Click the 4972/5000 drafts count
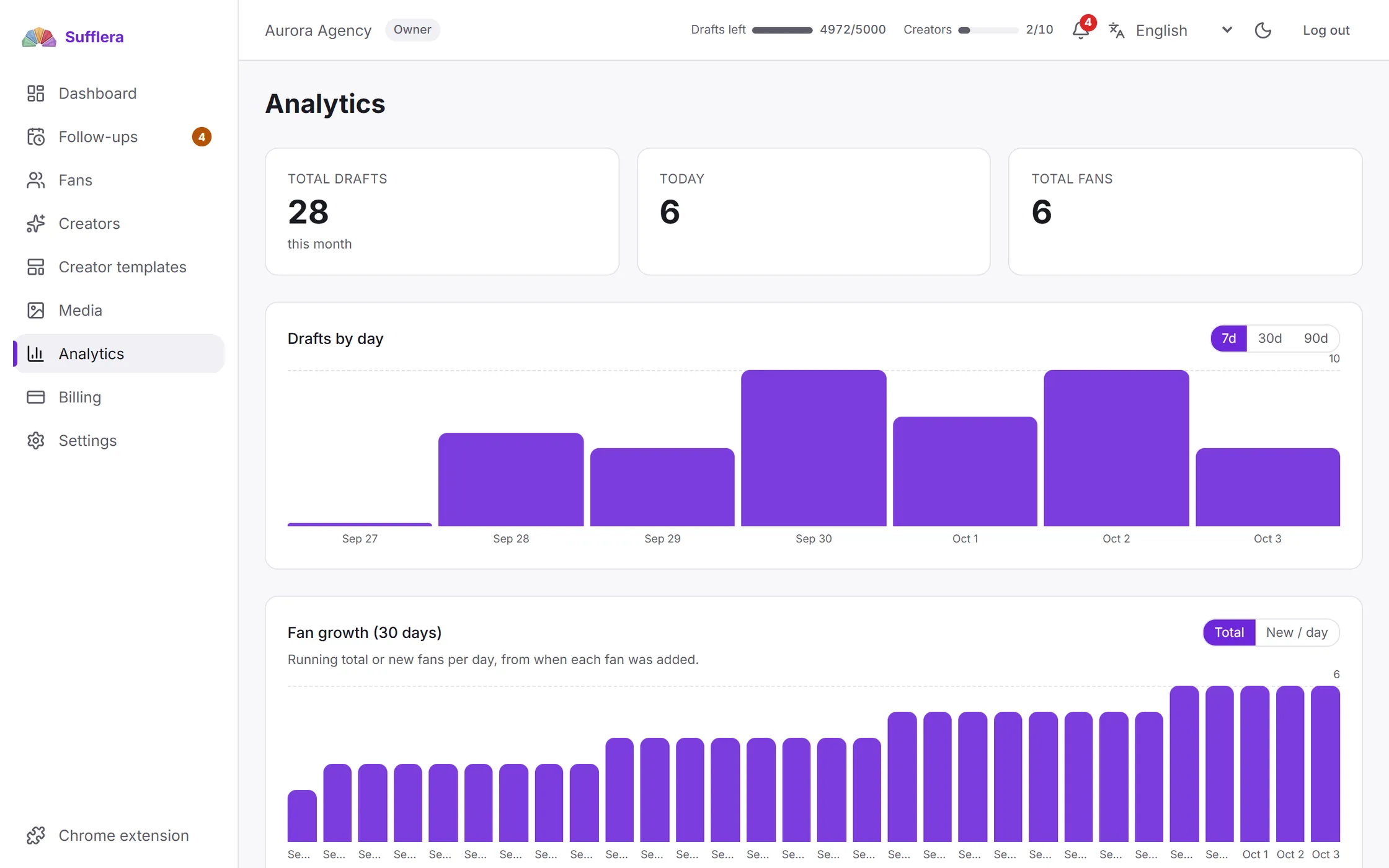This screenshot has width=1389, height=868. 853,30
